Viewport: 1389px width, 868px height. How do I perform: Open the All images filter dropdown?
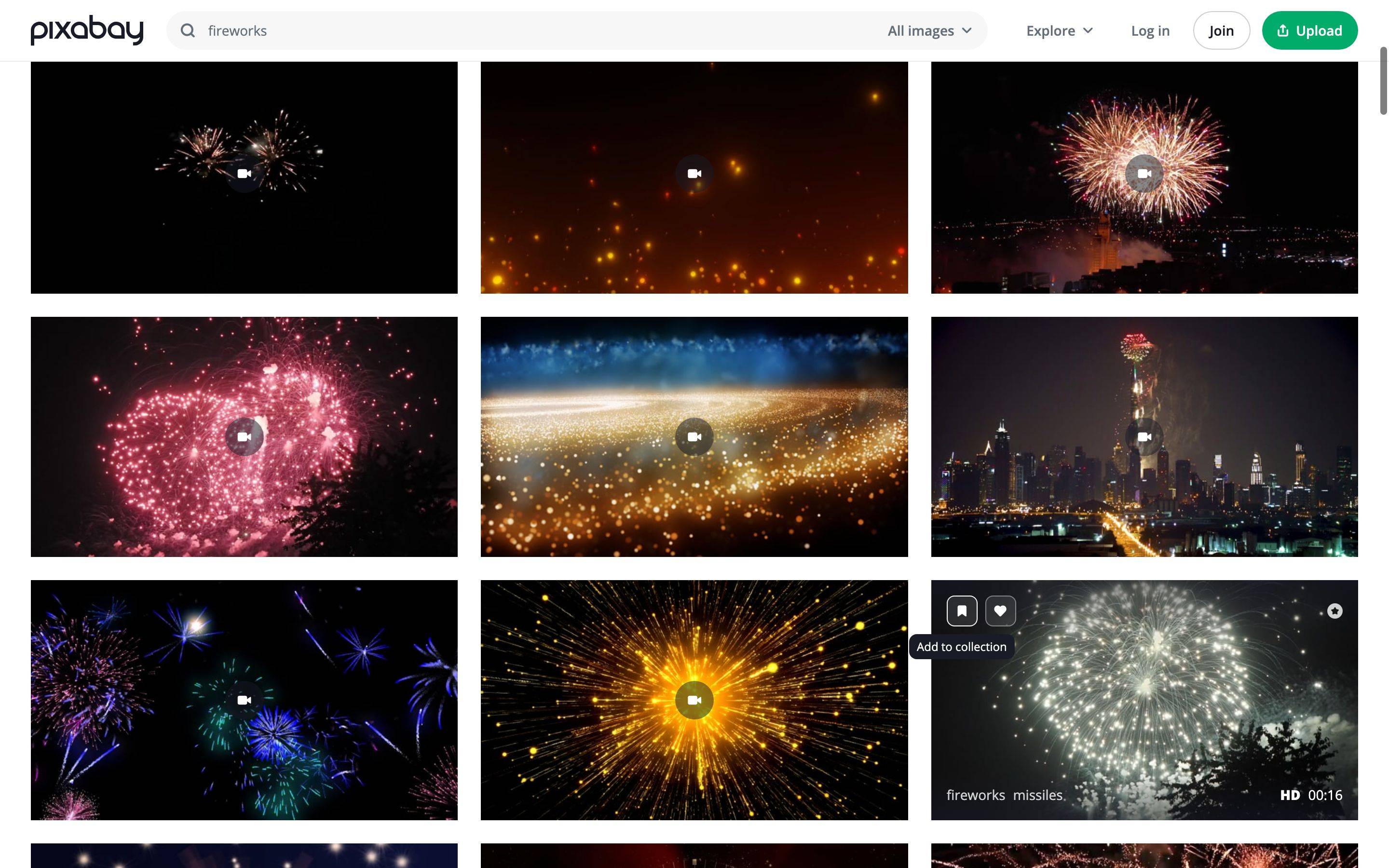pyautogui.click(x=929, y=30)
